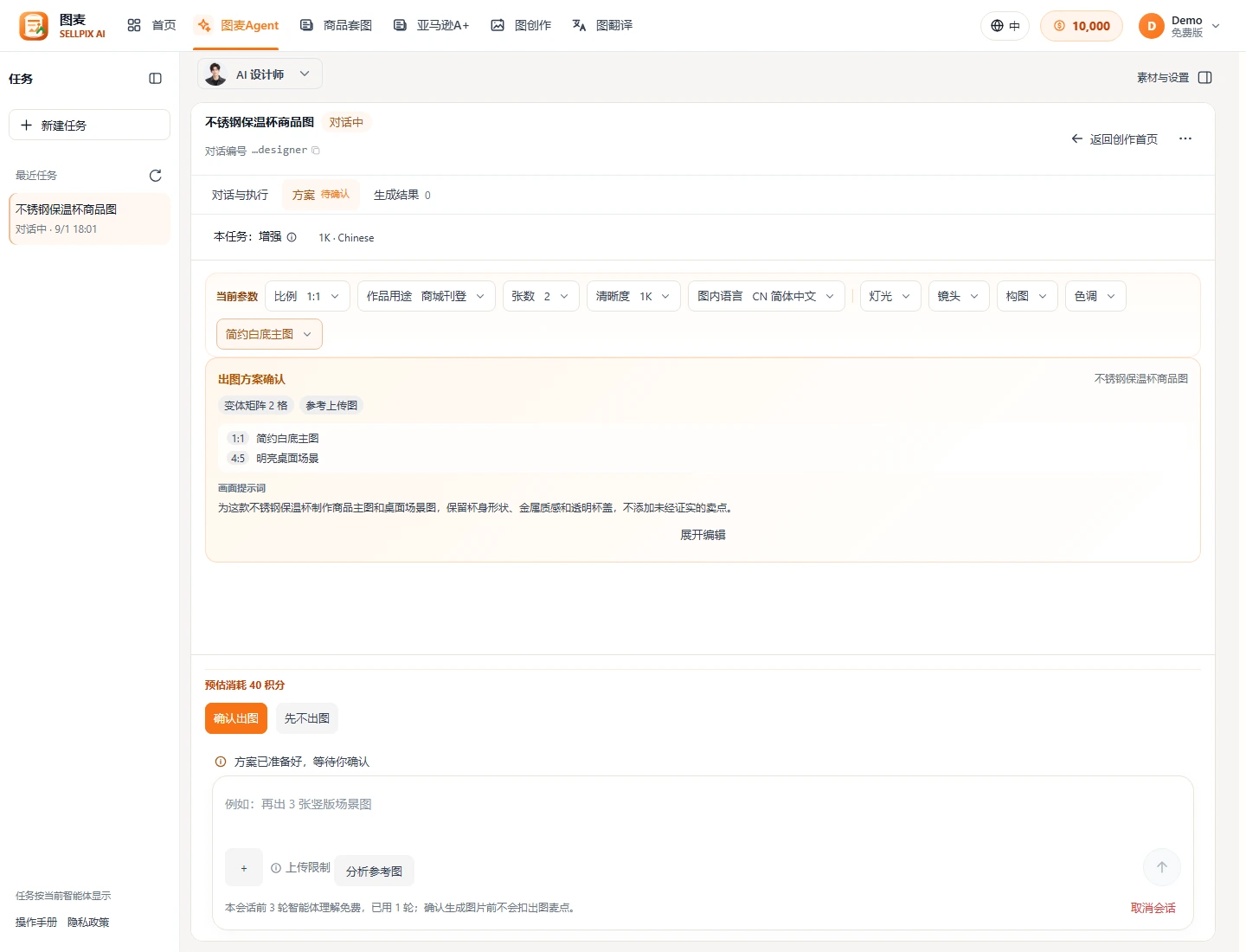
Task: Open the 清晰度 1K dropdown
Action: click(633, 296)
